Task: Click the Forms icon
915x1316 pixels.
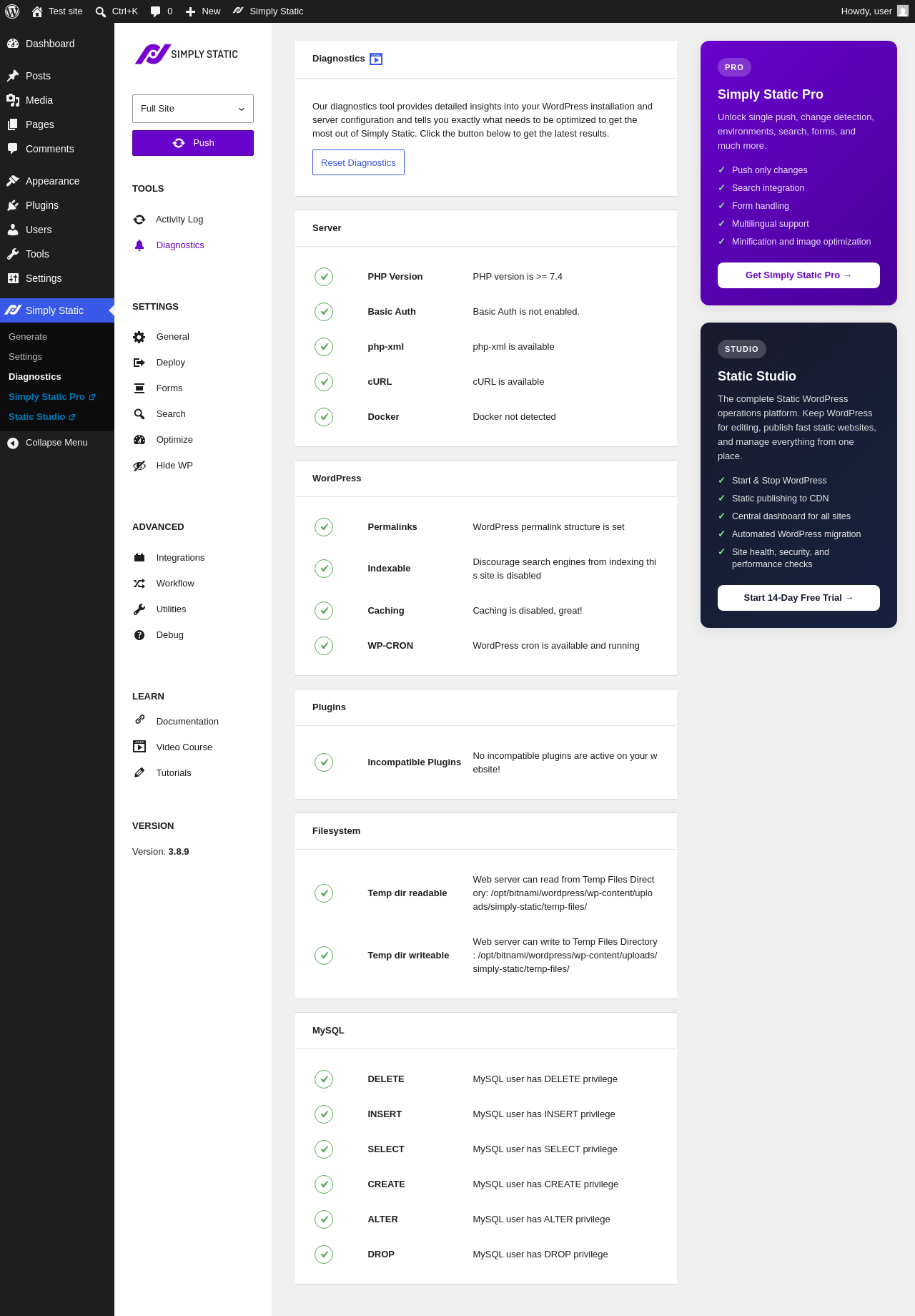Action: pos(139,388)
